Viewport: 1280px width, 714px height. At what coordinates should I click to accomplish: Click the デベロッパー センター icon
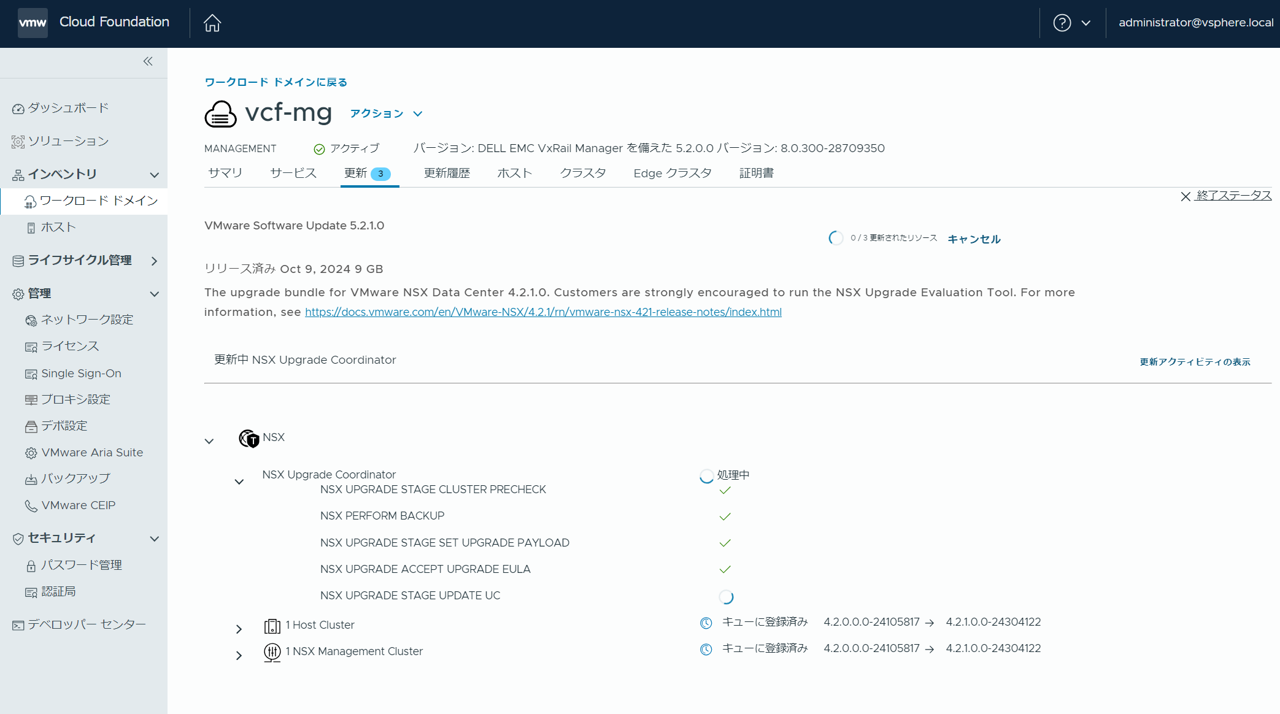pyautogui.click(x=18, y=626)
